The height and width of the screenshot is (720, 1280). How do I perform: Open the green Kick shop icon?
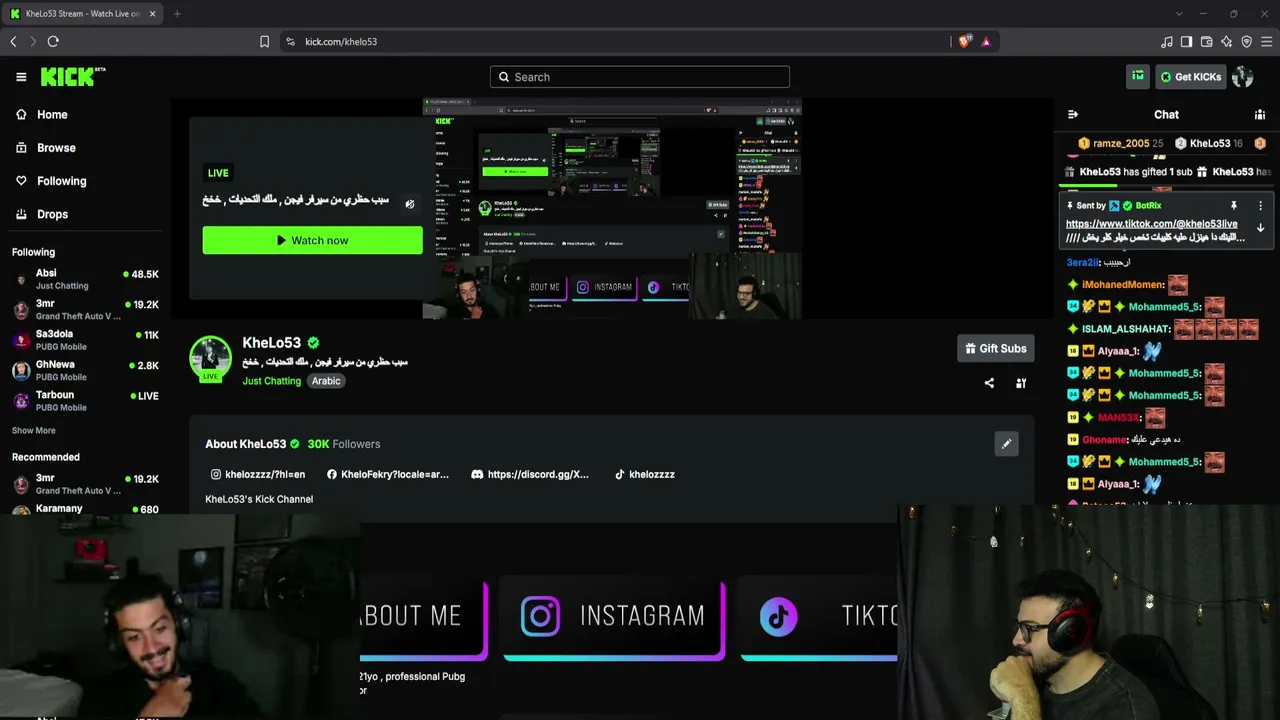[x=1138, y=77]
